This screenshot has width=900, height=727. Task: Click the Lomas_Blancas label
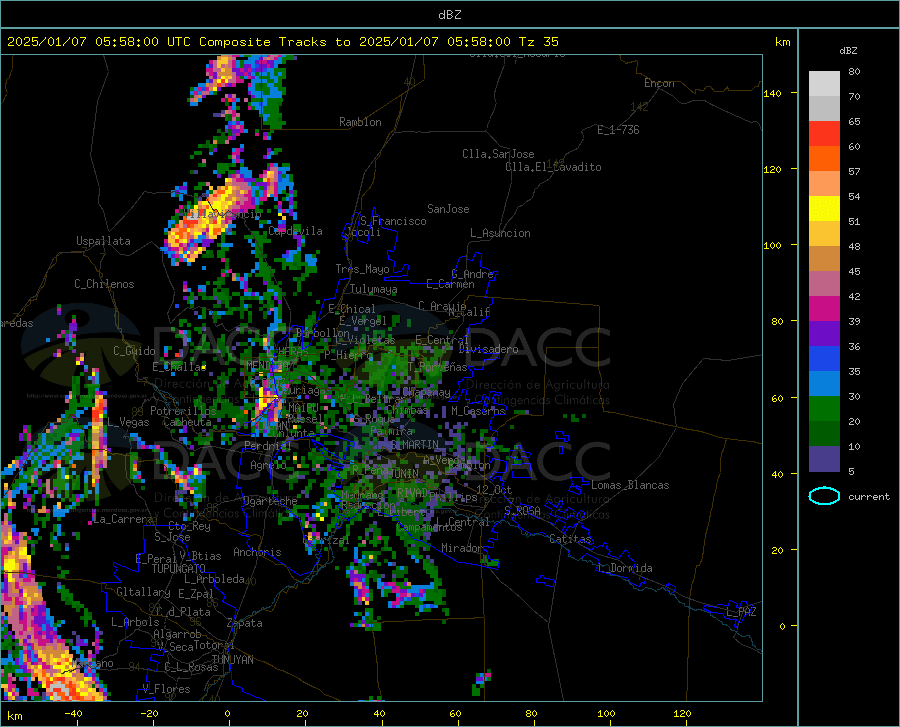630,485
